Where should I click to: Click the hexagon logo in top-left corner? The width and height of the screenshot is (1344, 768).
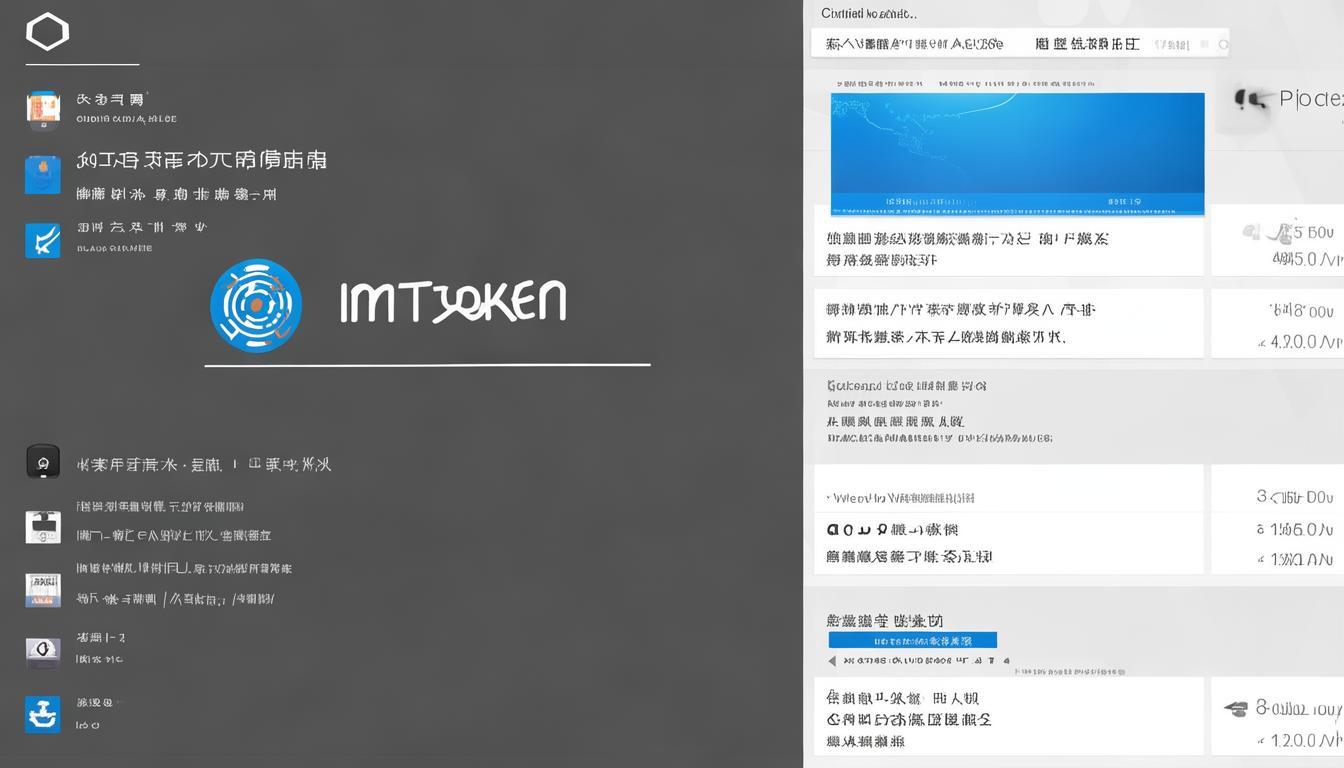click(47, 32)
